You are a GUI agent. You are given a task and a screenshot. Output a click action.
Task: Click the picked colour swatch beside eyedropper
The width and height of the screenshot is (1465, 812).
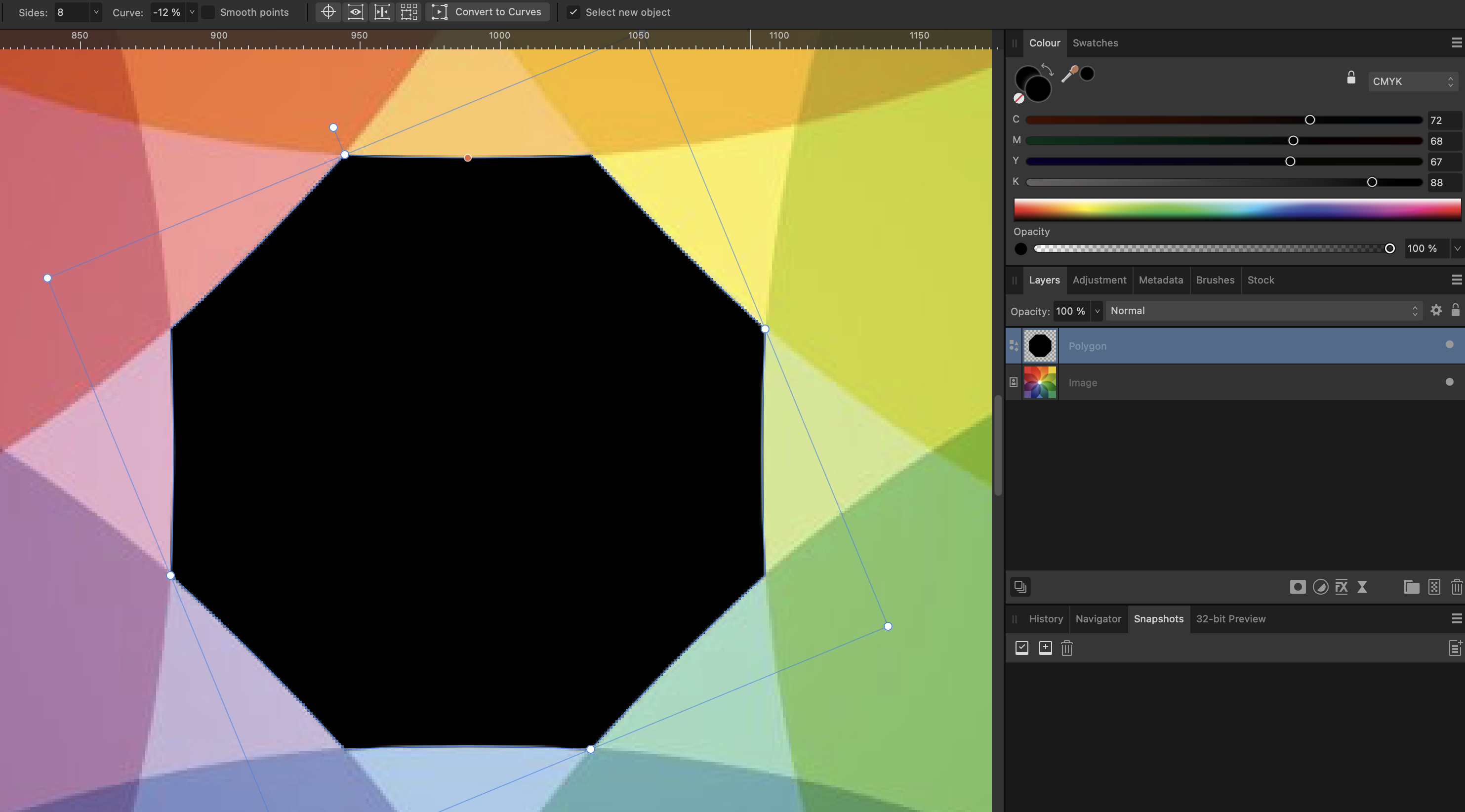tap(1087, 74)
